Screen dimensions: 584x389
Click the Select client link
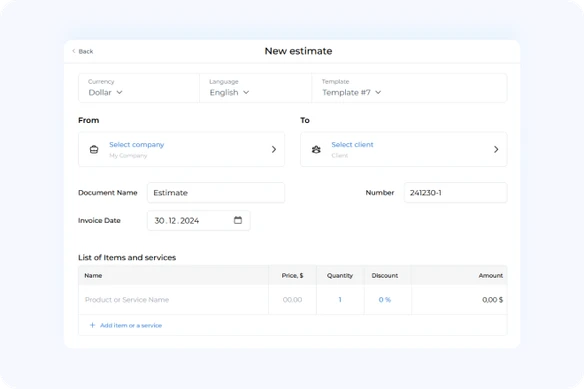point(352,145)
